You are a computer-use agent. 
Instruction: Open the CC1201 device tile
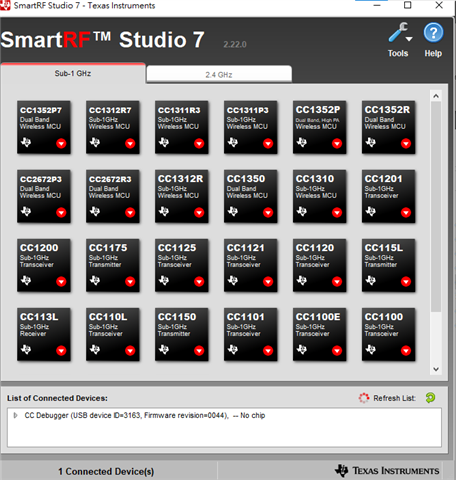click(389, 196)
